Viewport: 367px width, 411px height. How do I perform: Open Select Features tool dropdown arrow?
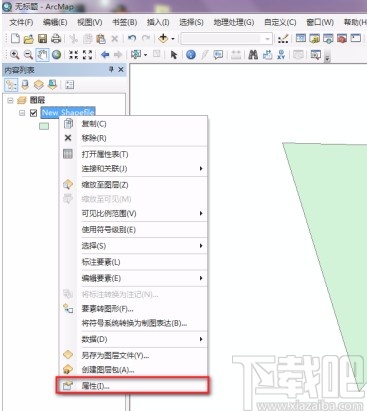coord(146,55)
